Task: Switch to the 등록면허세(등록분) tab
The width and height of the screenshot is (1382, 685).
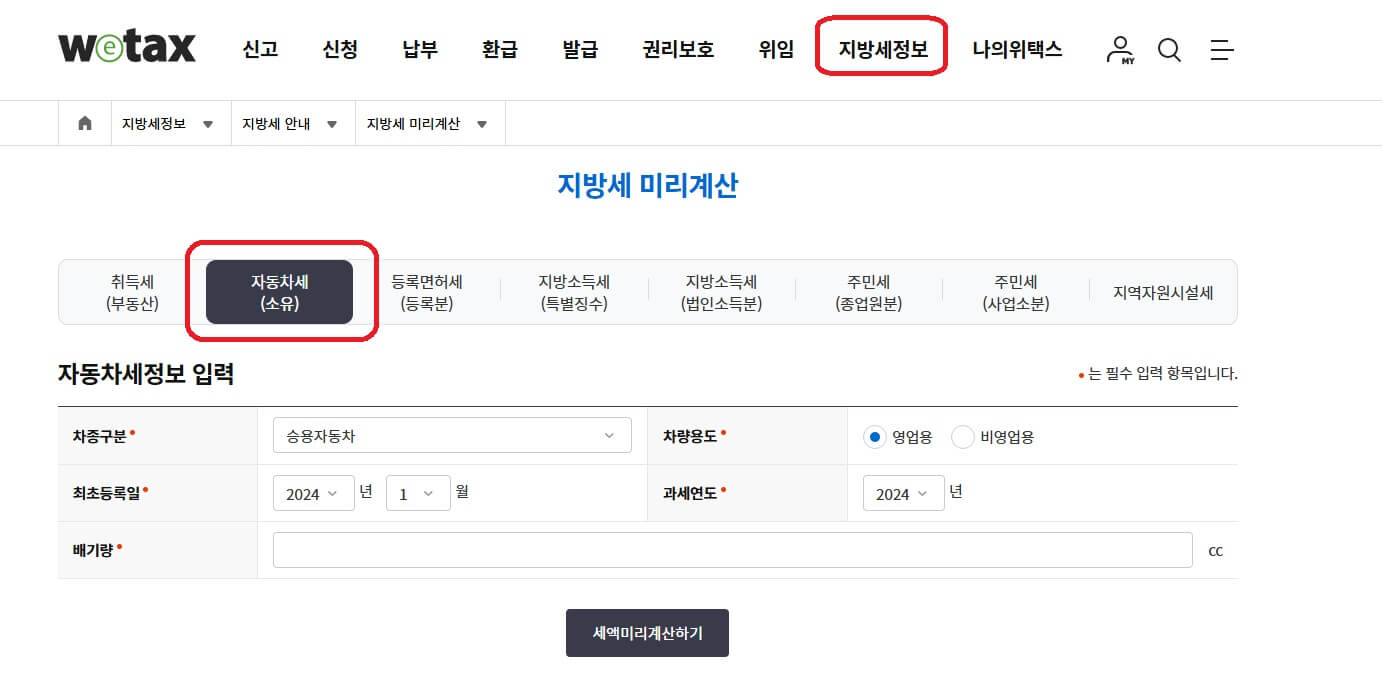Action: point(425,292)
